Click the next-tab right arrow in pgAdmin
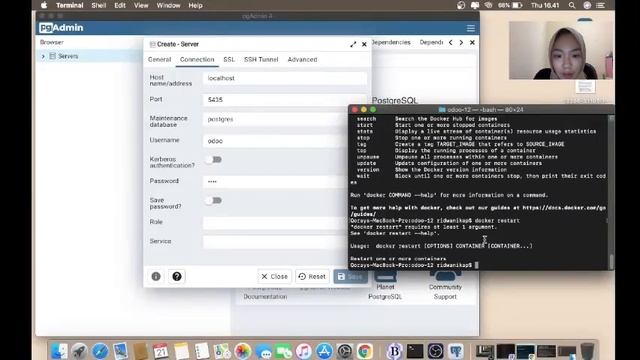The width and height of the screenshot is (640, 360). (x=461, y=42)
